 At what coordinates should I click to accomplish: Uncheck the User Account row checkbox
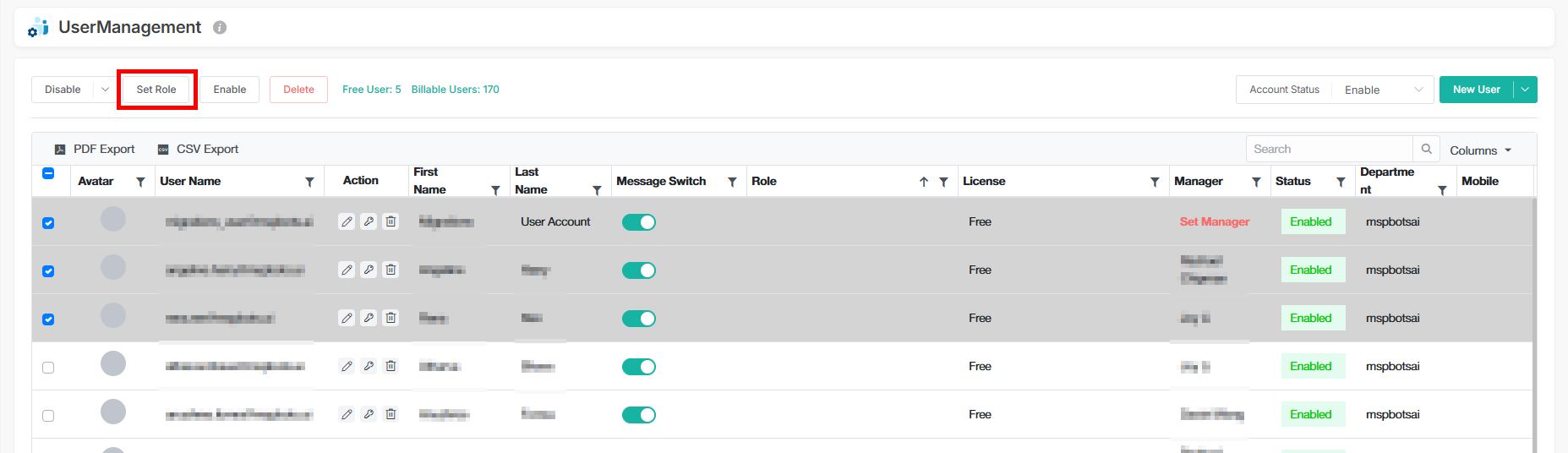click(x=48, y=223)
